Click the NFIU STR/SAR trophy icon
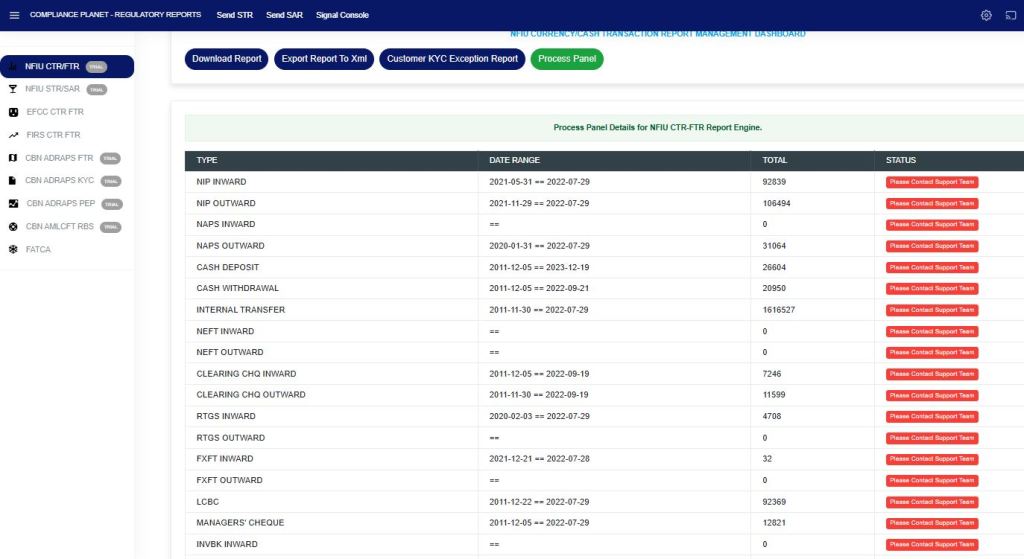This screenshot has width=1024, height=559. pyautogui.click(x=13, y=89)
